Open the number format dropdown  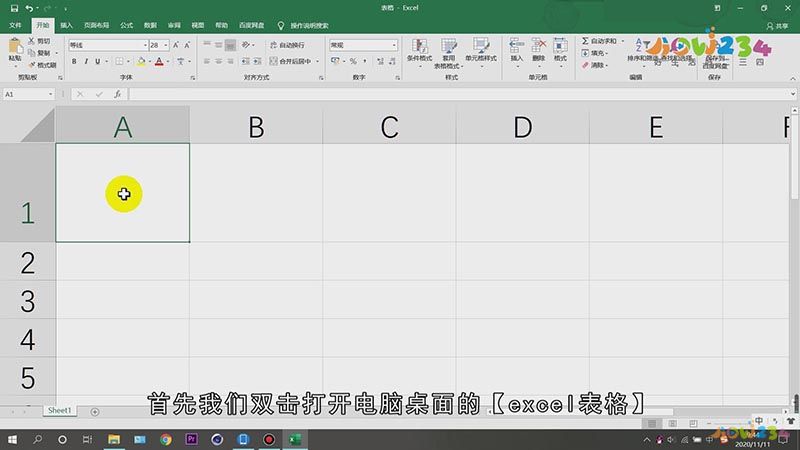tap(394, 45)
